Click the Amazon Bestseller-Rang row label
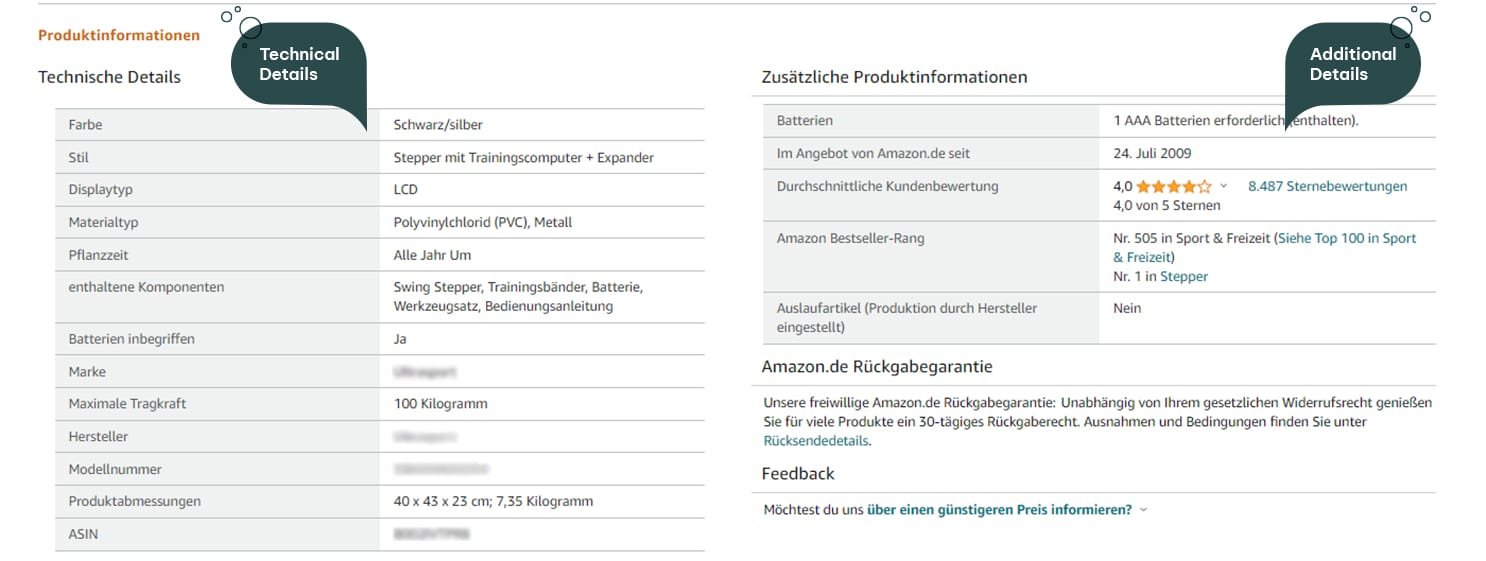This screenshot has width=1486, height=561. pyautogui.click(x=850, y=239)
